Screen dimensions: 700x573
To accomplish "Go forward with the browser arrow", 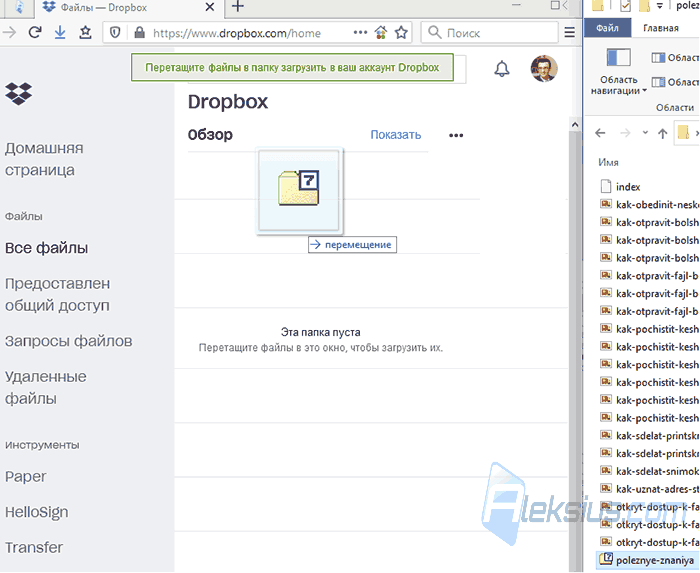I will [x=10, y=33].
